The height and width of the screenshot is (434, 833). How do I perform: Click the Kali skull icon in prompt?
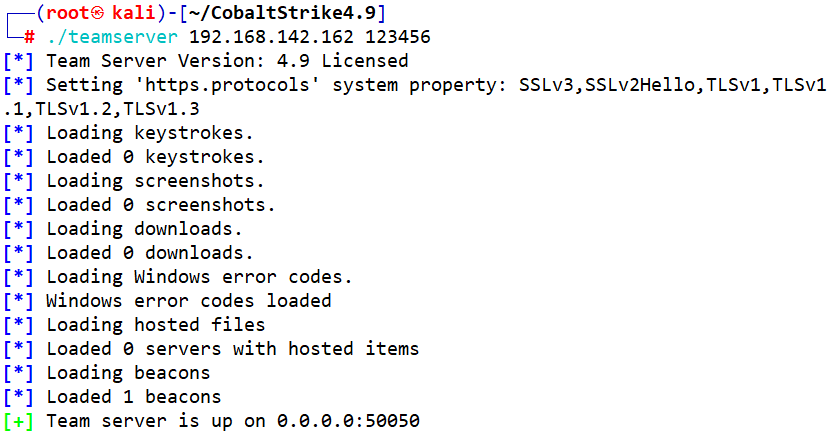click(97, 14)
